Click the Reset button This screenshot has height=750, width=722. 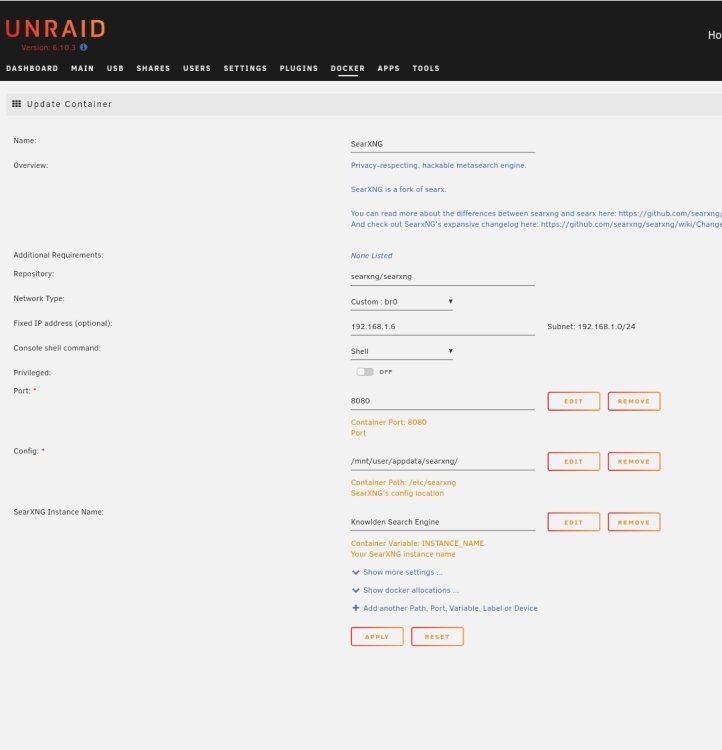(x=437, y=637)
